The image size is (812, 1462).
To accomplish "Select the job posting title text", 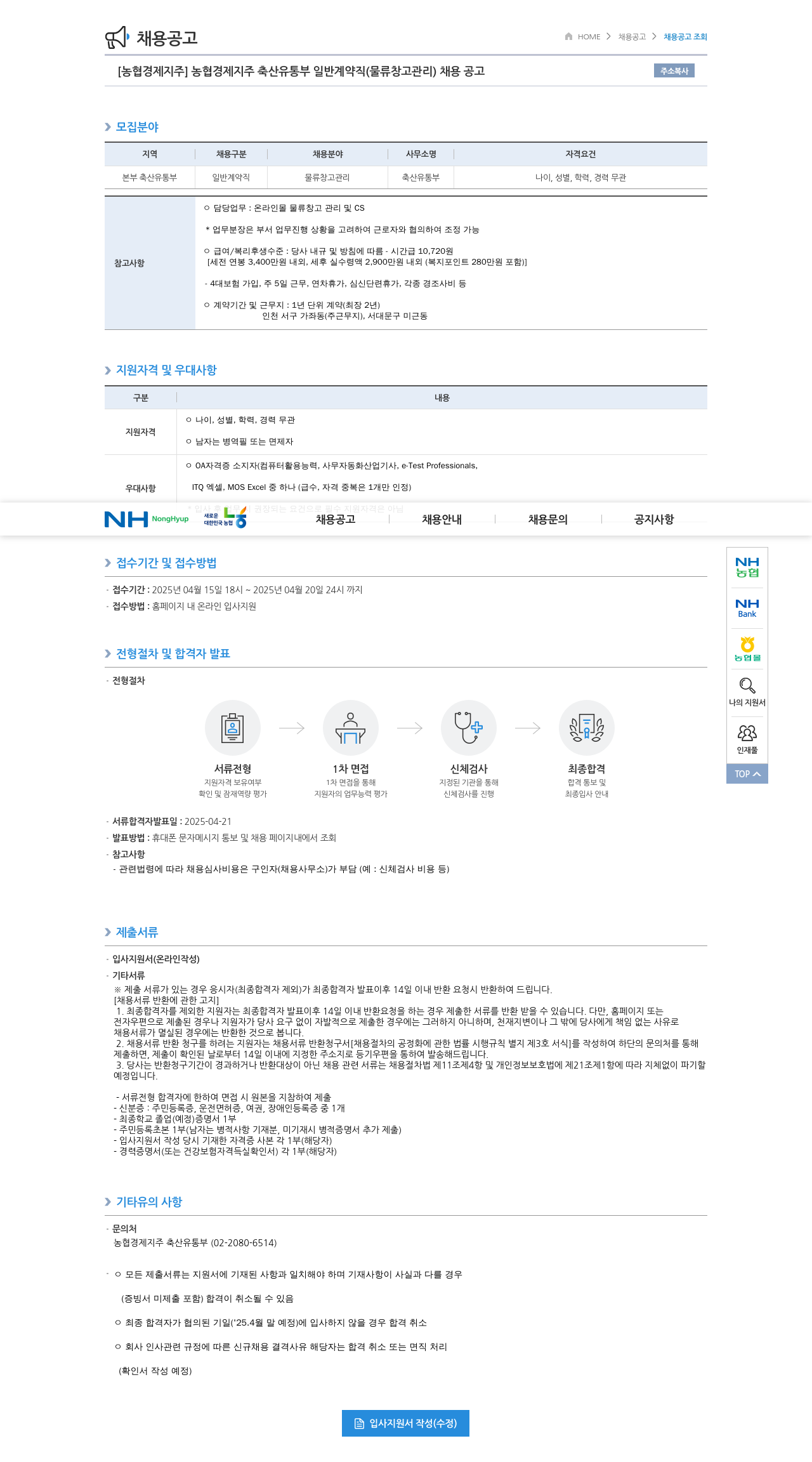I will [301, 71].
